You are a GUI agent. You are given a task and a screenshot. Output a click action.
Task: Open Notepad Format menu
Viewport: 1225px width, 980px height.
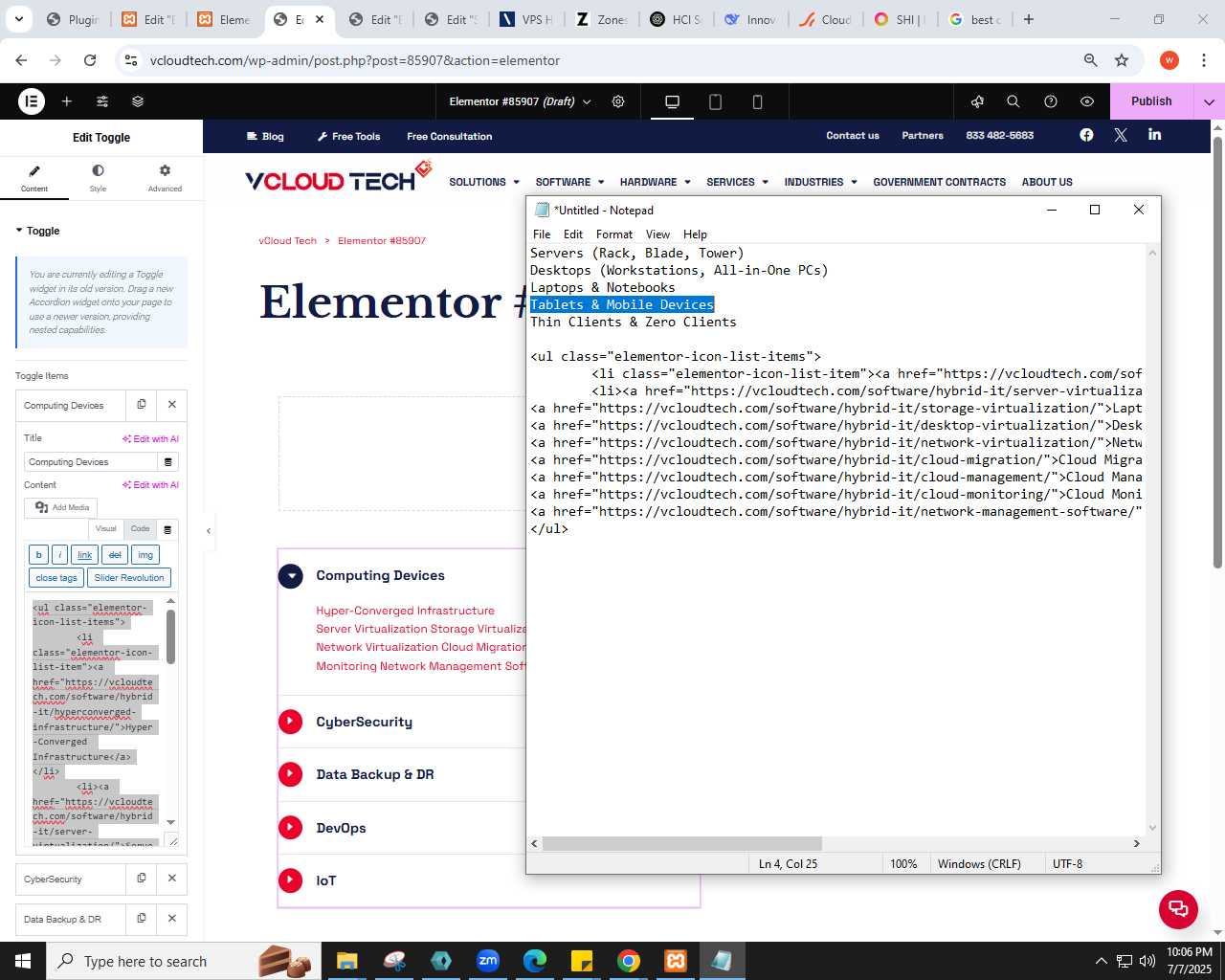coord(614,234)
